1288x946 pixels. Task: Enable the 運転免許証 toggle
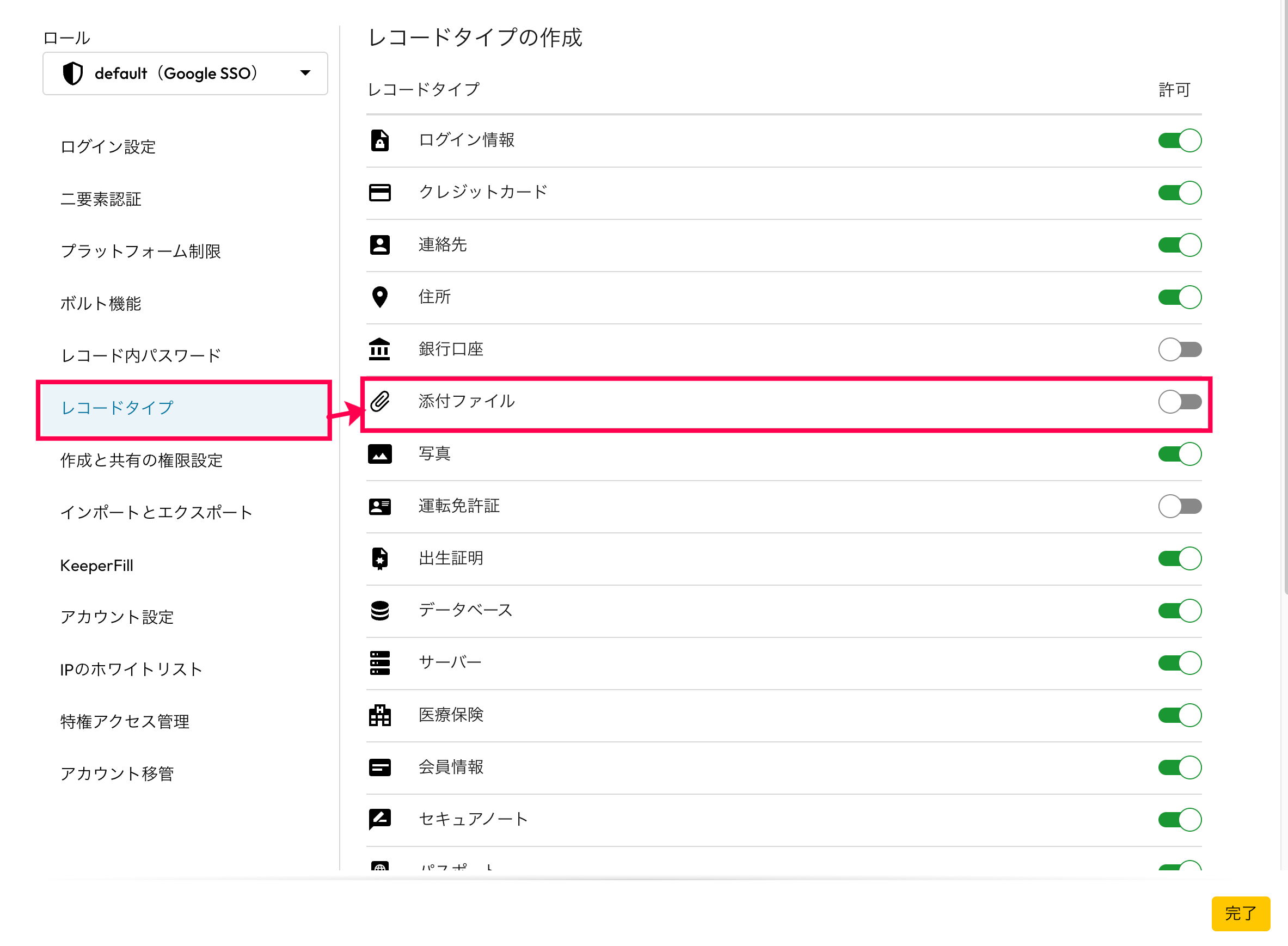pos(1179,506)
